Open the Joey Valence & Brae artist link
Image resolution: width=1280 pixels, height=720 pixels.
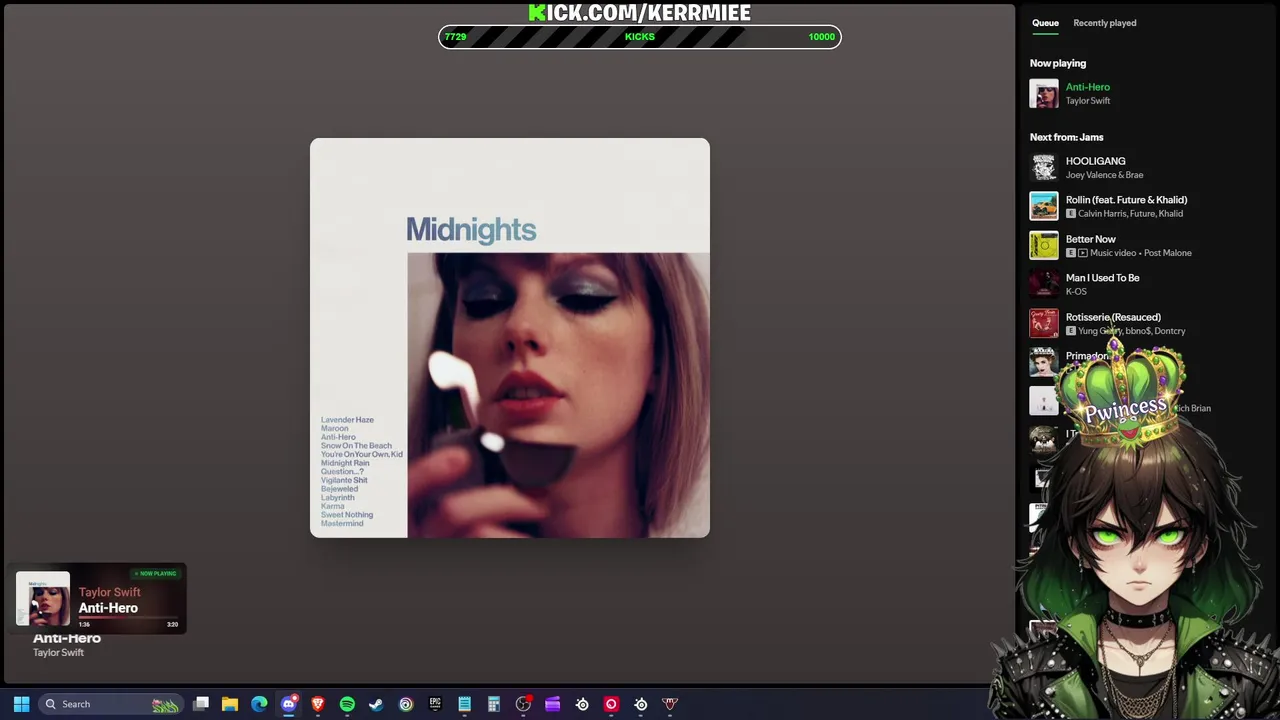pos(1104,175)
